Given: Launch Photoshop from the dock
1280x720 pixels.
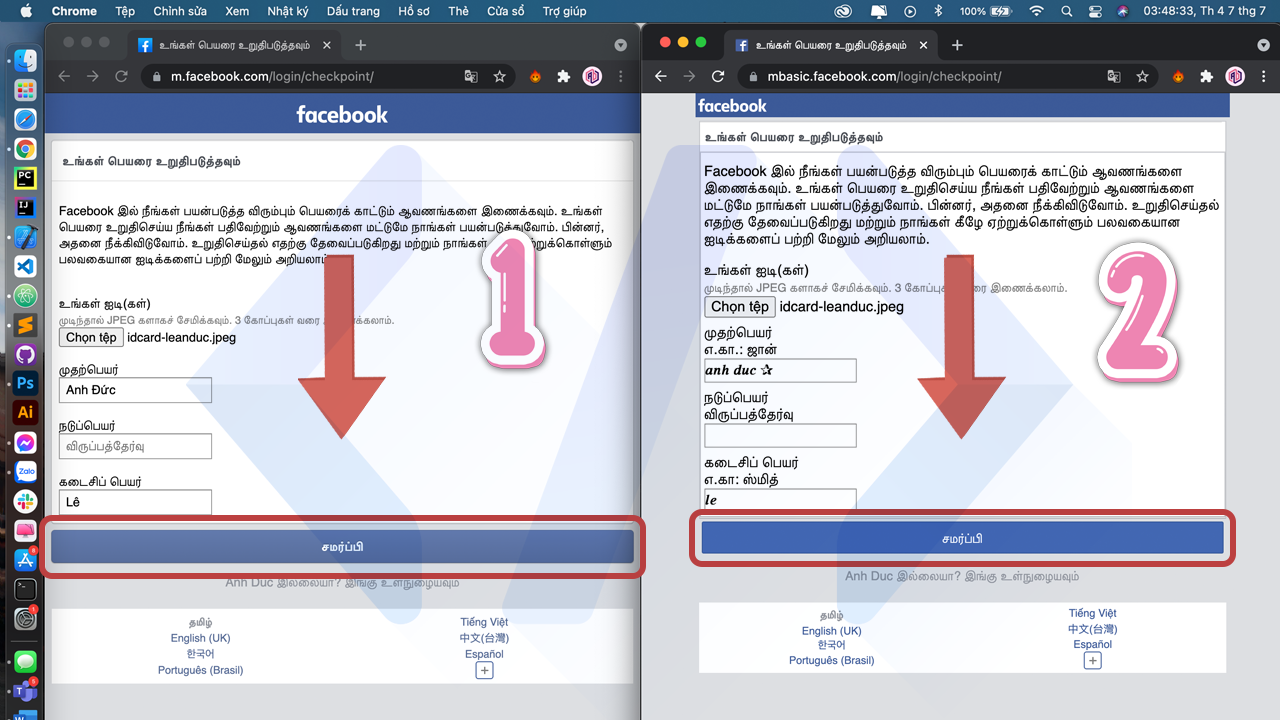Looking at the screenshot, I should point(26,384).
